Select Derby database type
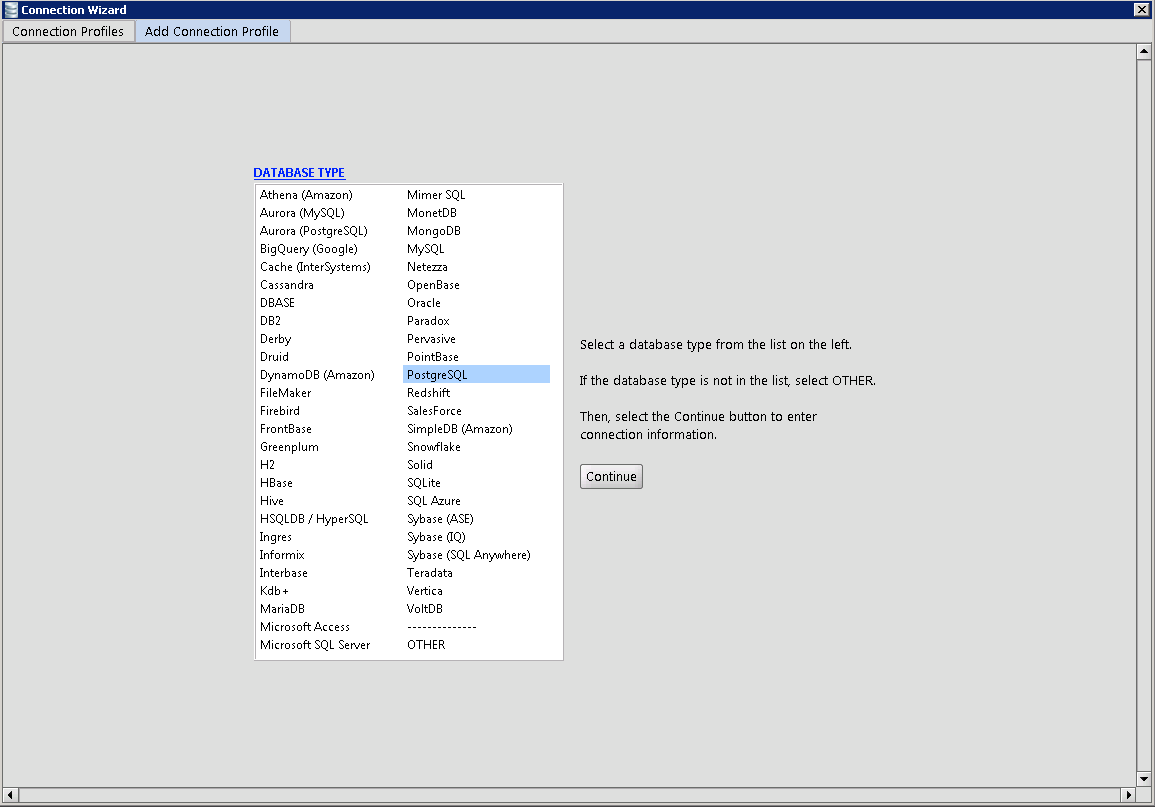 (275, 339)
